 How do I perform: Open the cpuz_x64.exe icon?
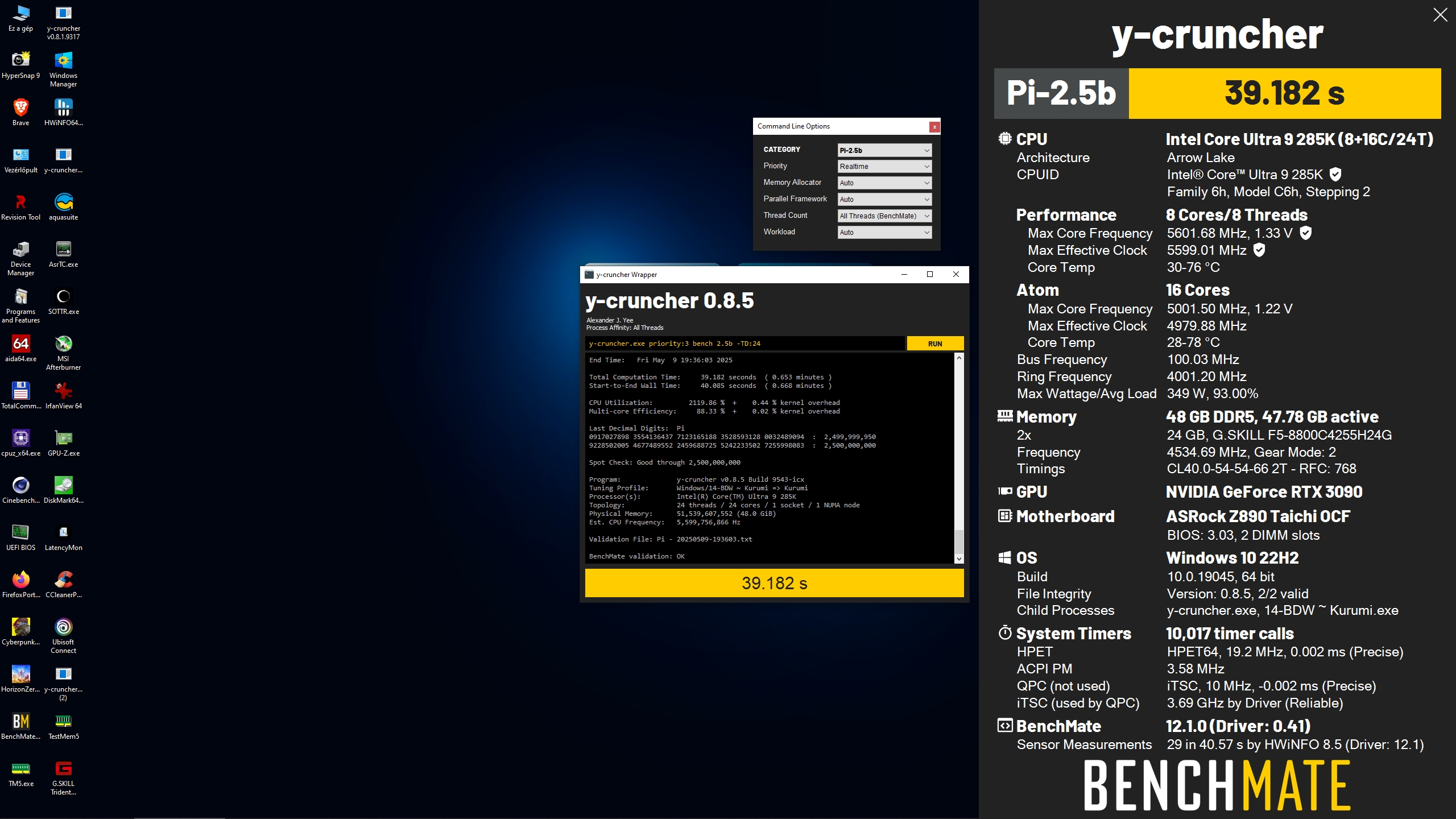[21, 443]
